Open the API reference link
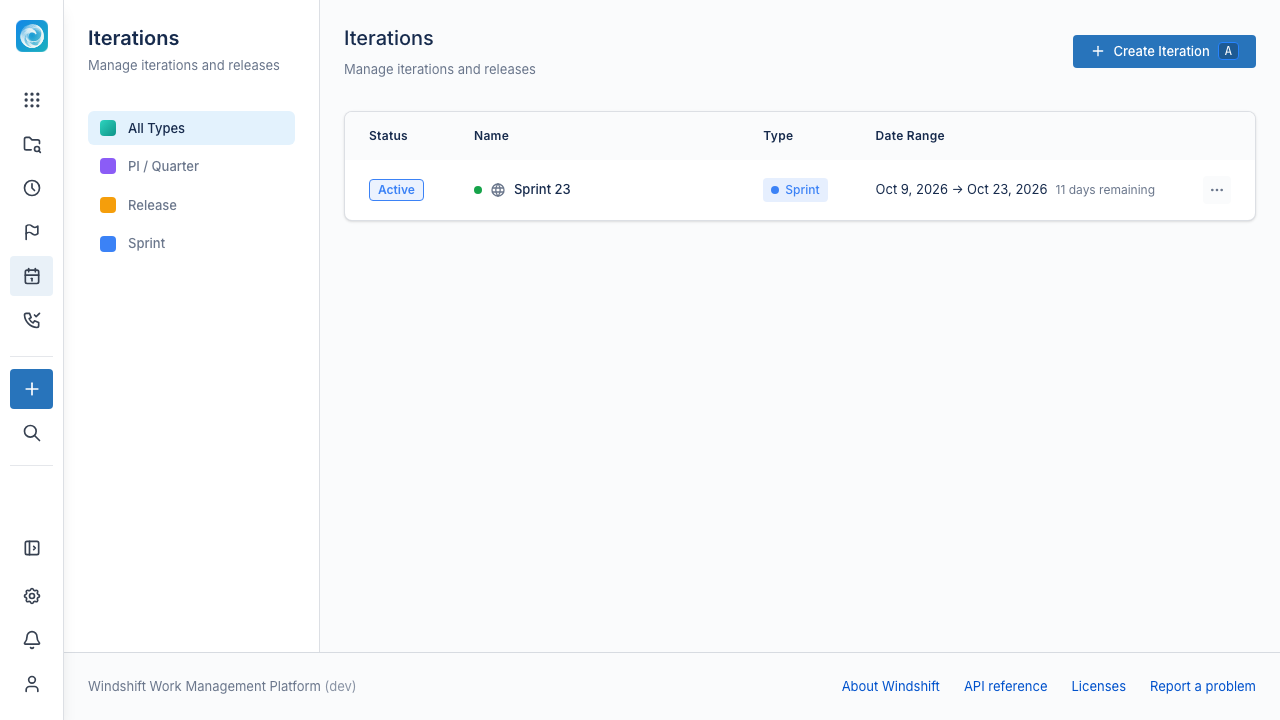The height and width of the screenshot is (720, 1280). (x=1006, y=686)
